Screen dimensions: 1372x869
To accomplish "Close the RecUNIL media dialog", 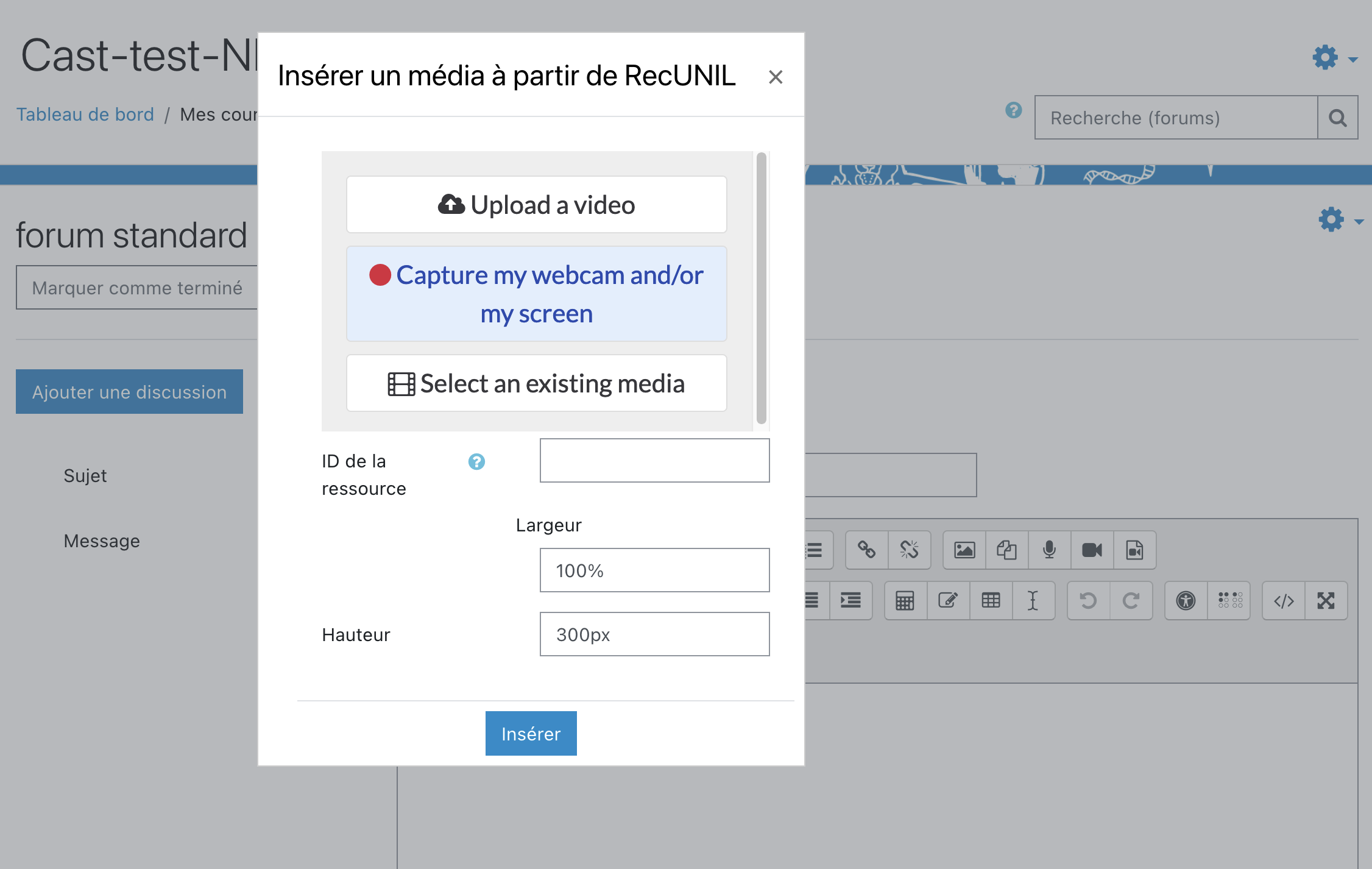I will point(775,77).
